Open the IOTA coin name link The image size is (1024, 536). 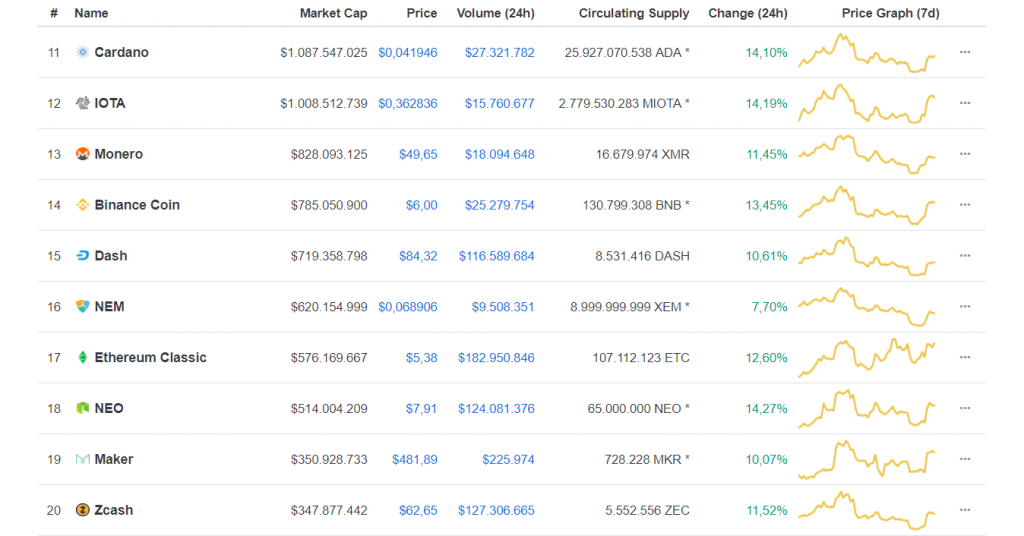pos(110,103)
